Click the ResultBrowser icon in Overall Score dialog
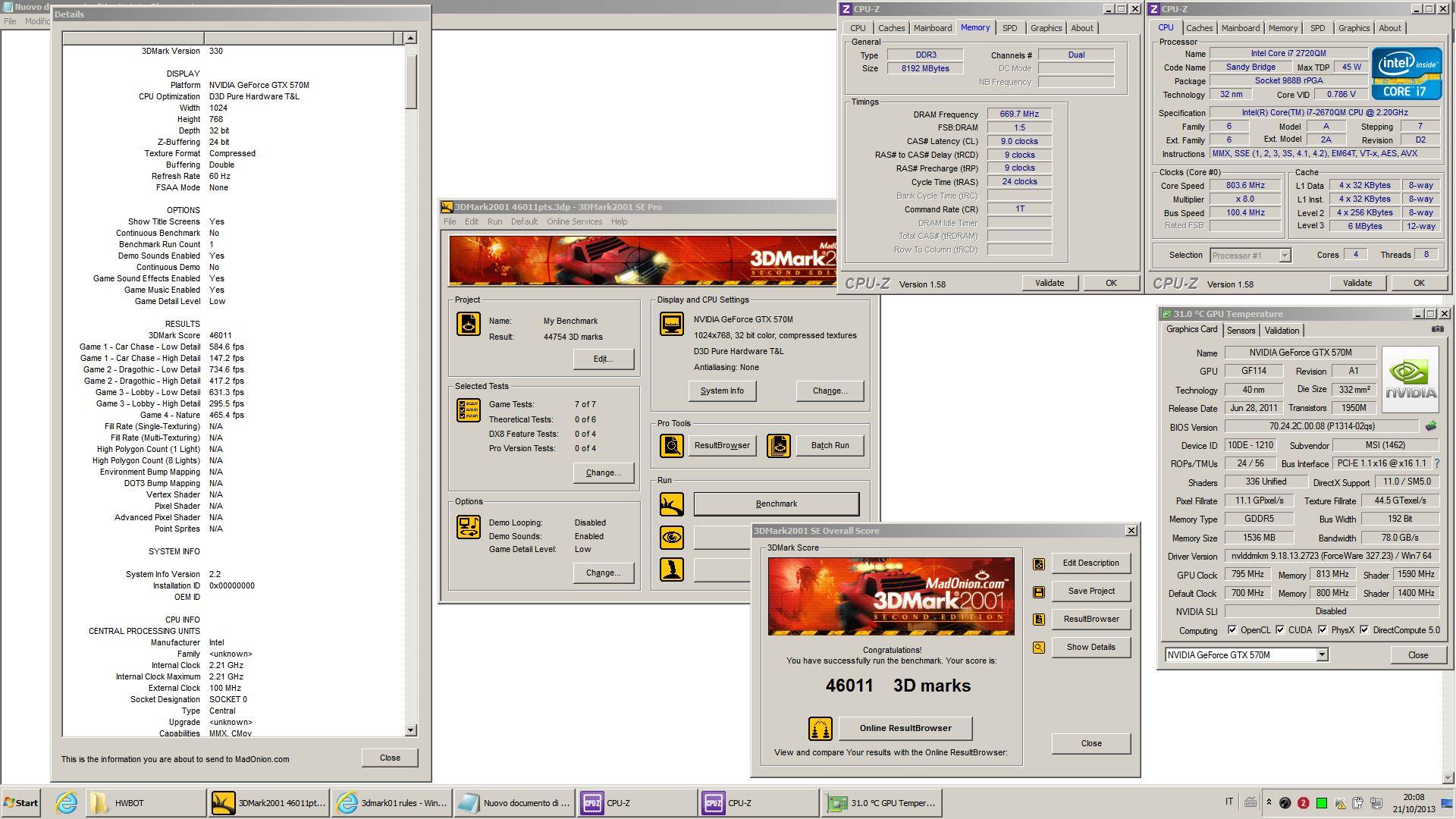Screen dimensions: 1456x819 pos(1039,620)
